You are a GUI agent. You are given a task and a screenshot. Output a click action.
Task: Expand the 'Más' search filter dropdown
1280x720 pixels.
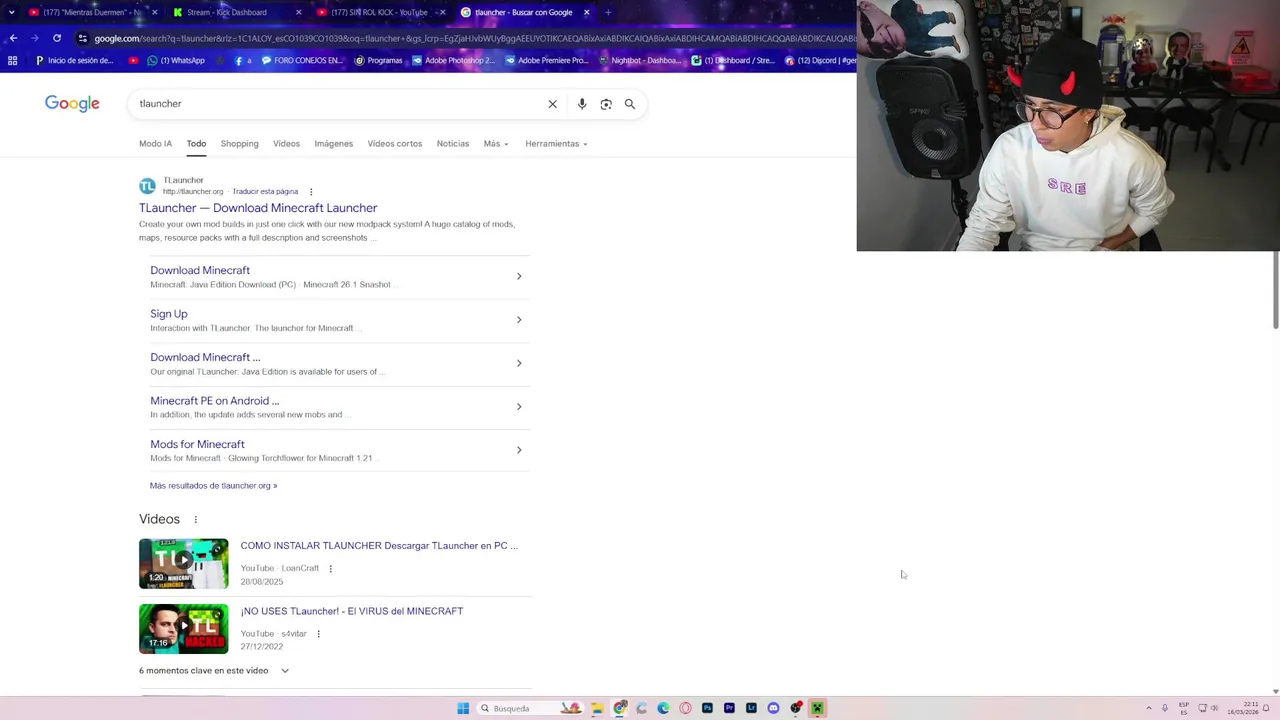tap(496, 144)
